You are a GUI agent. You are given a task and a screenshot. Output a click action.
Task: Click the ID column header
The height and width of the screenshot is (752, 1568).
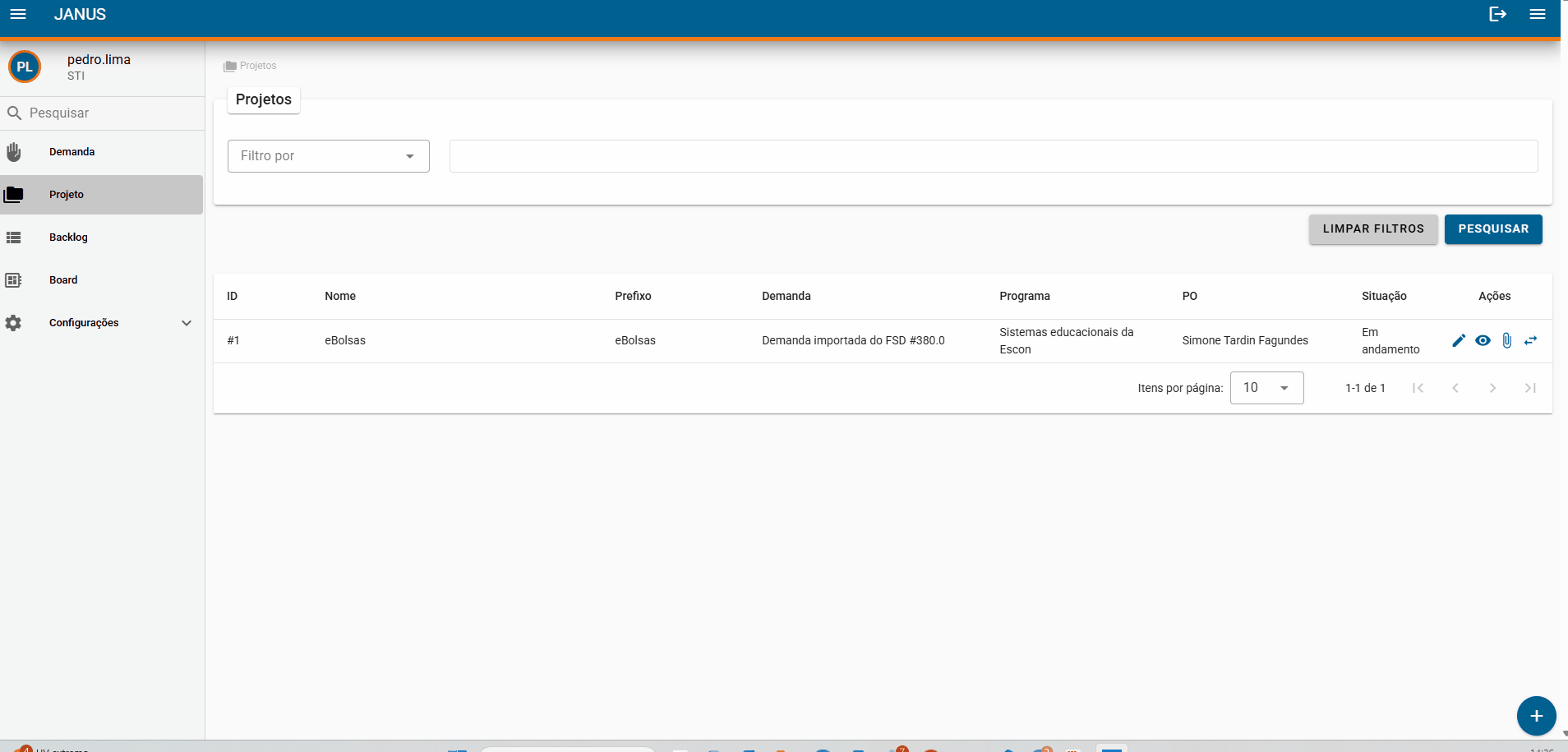(x=233, y=296)
